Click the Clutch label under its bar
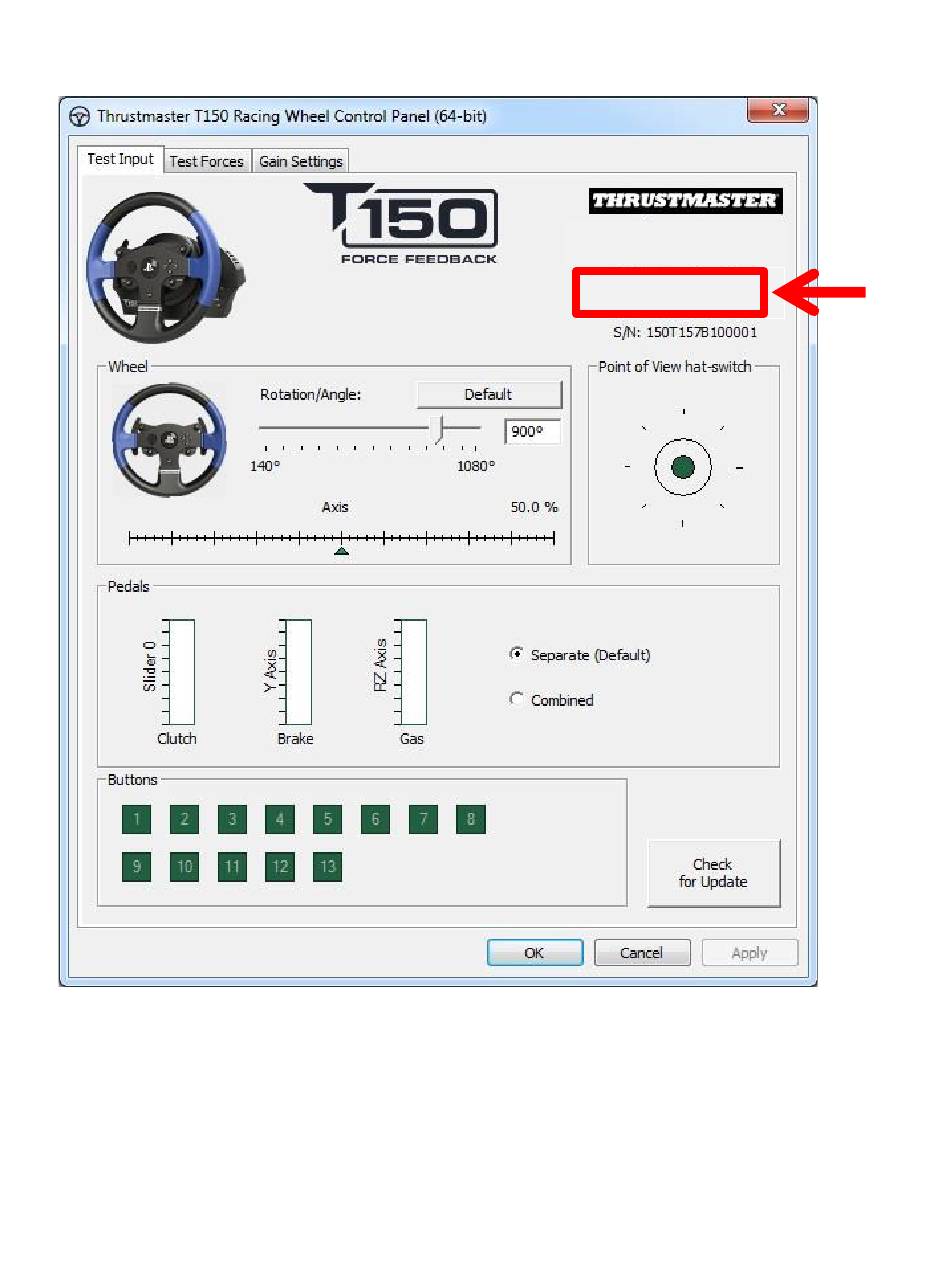 (x=177, y=739)
